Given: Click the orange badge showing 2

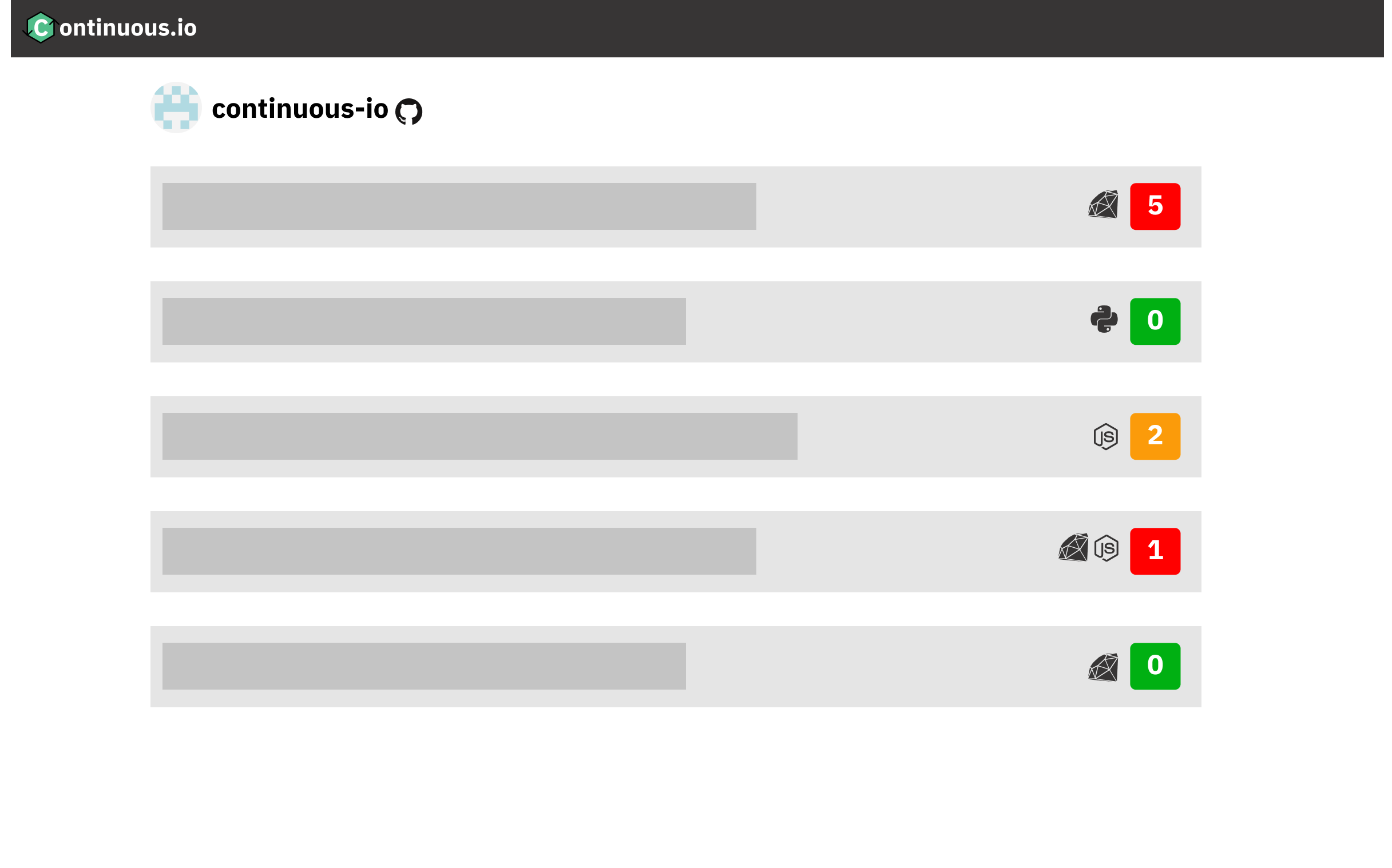Looking at the screenshot, I should pos(1155,436).
